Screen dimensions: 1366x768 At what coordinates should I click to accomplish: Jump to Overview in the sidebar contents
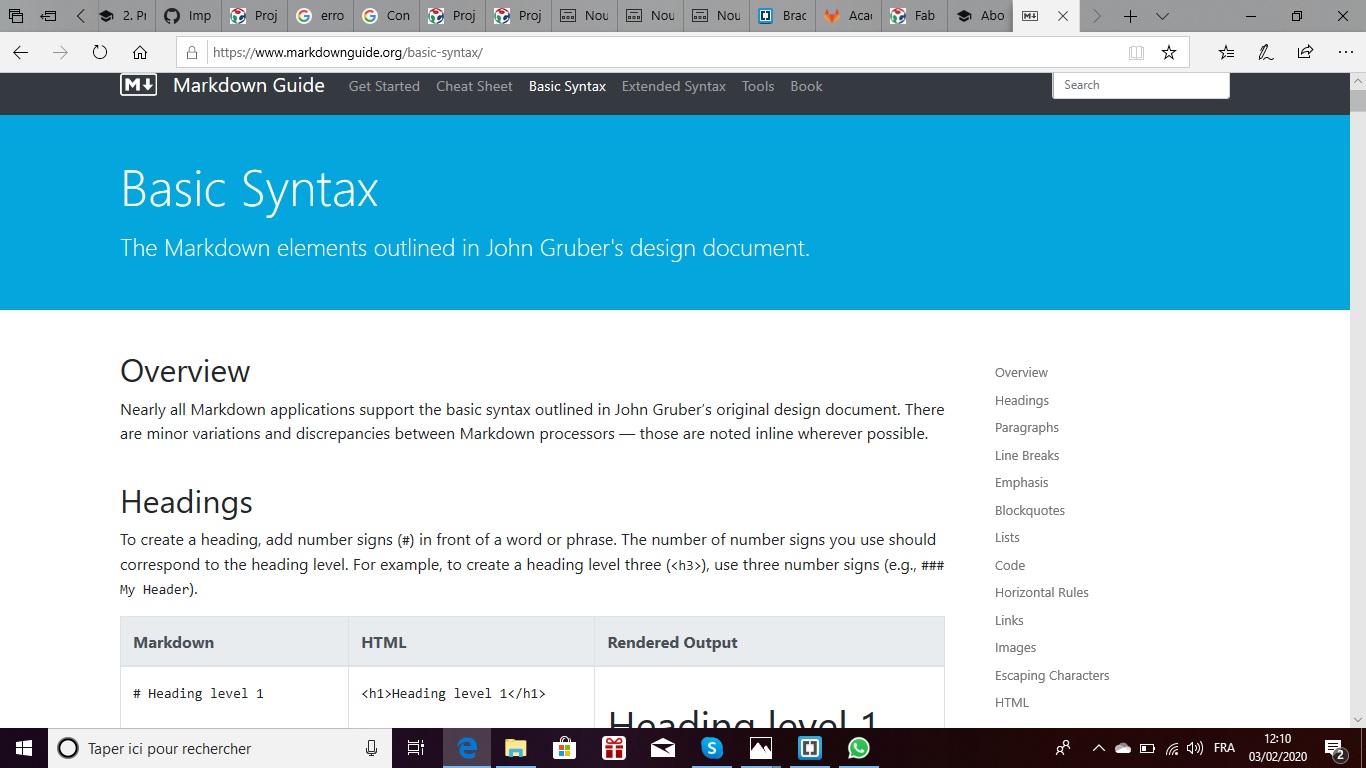coord(1021,373)
